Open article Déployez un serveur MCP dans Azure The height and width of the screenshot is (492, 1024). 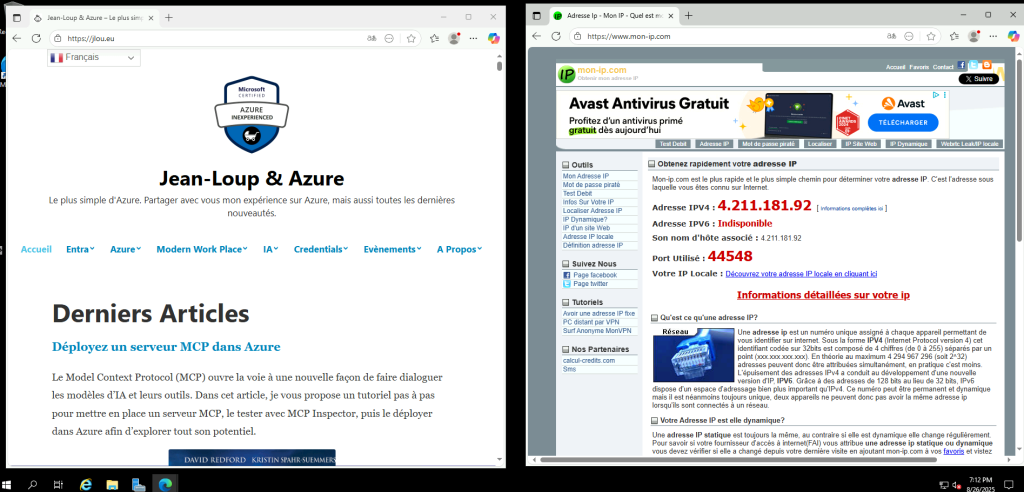(x=166, y=346)
